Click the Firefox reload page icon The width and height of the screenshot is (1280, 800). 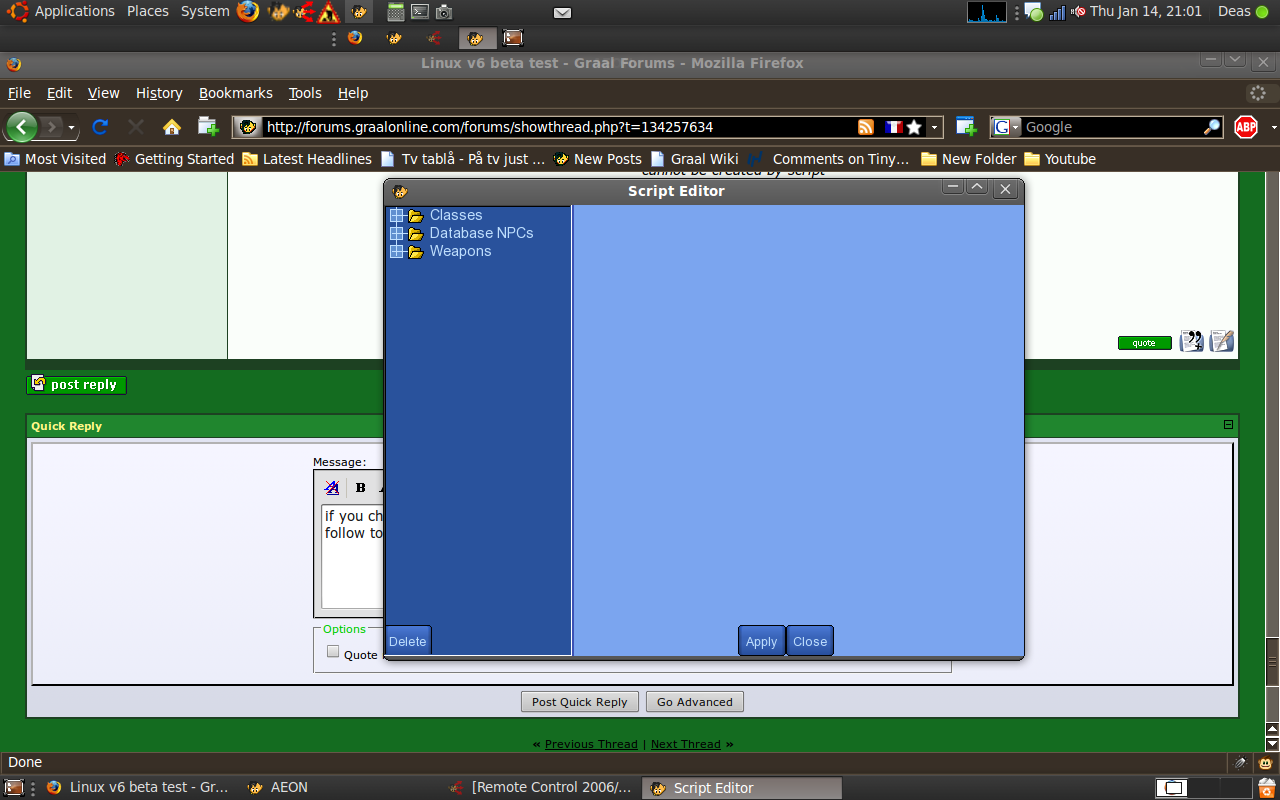pos(100,127)
